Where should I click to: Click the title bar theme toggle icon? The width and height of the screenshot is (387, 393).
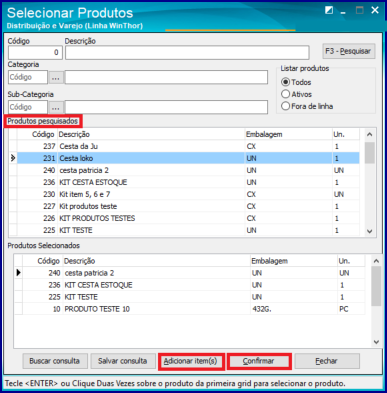point(329,11)
